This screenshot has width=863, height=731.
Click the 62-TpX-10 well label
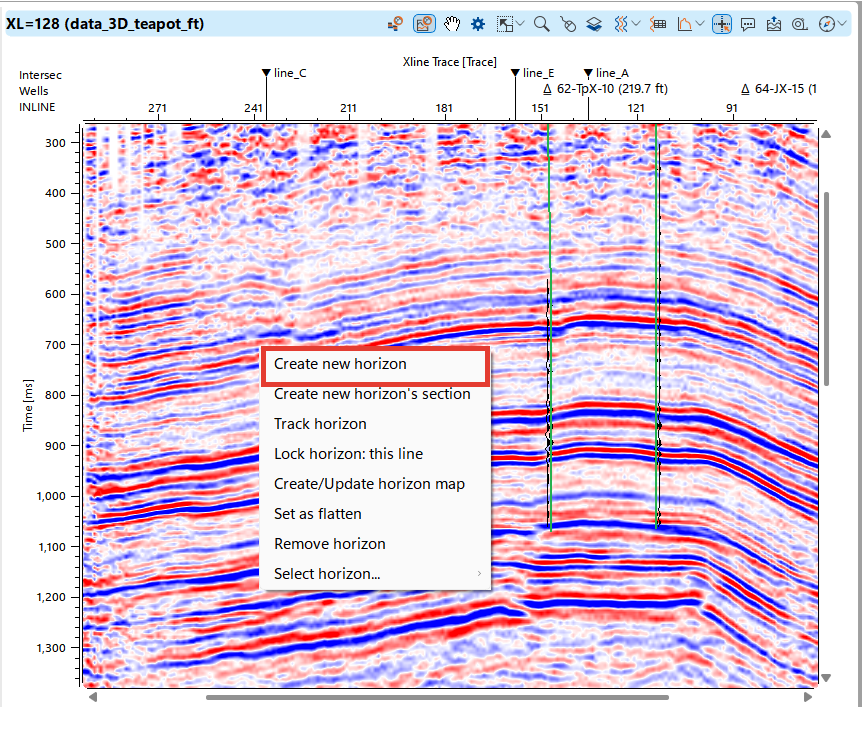pyautogui.click(x=610, y=89)
